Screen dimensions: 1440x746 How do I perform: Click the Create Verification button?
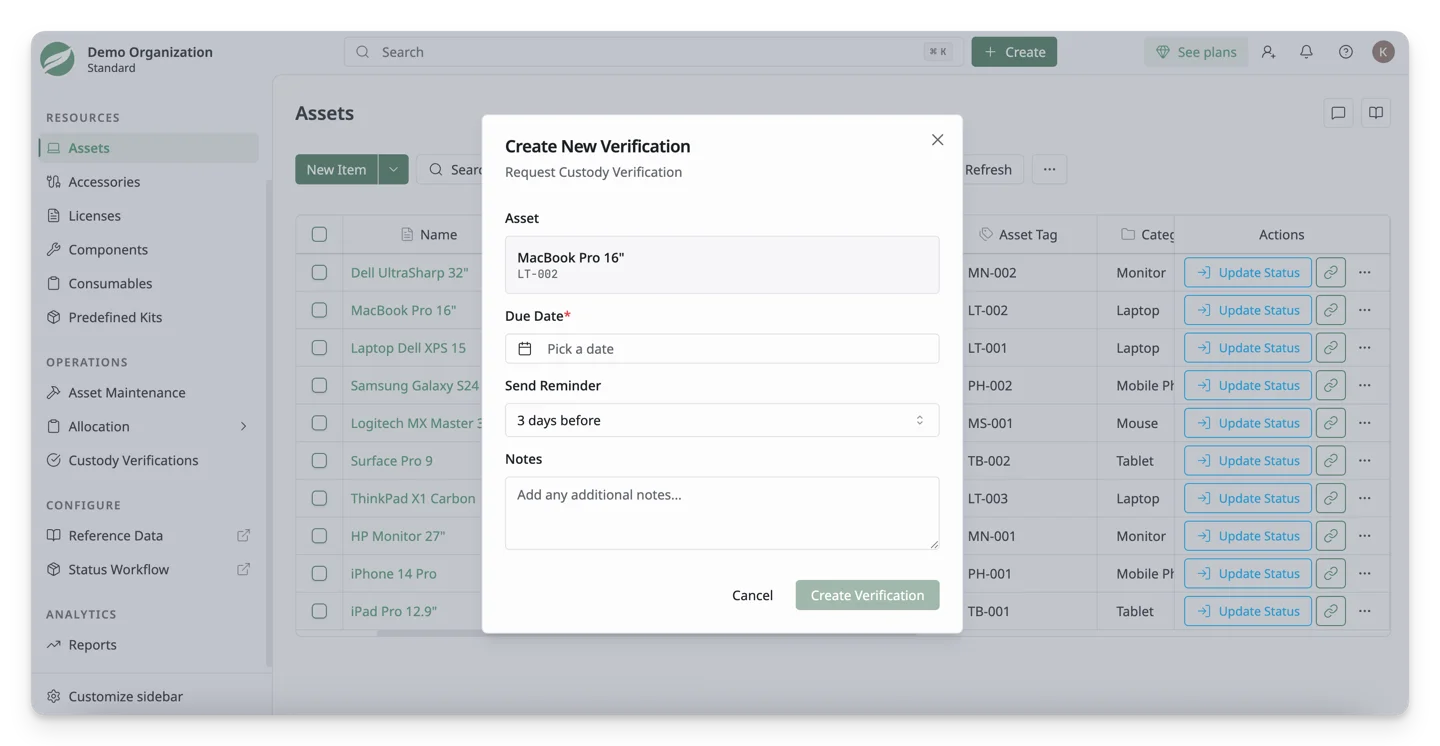(x=867, y=595)
